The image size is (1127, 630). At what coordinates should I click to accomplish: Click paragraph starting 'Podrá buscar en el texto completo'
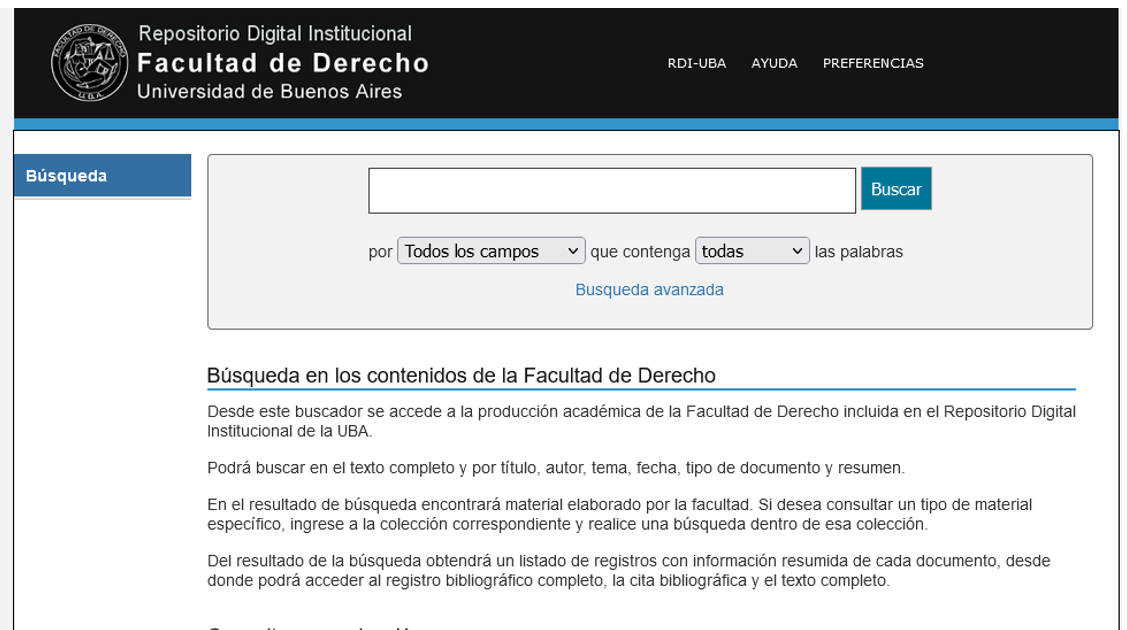pos(556,468)
